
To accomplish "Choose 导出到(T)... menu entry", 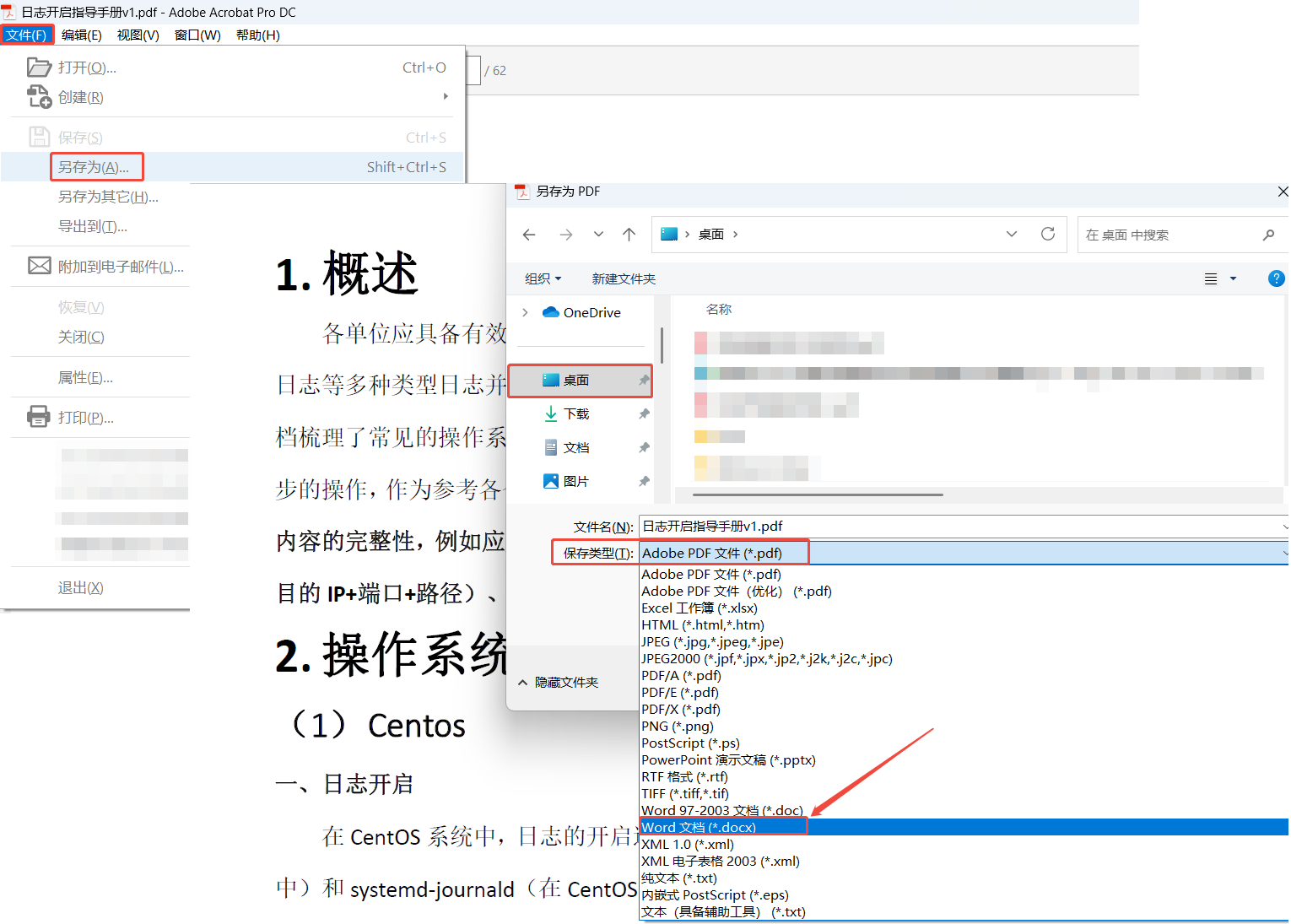I will pyautogui.click(x=93, y=226).
